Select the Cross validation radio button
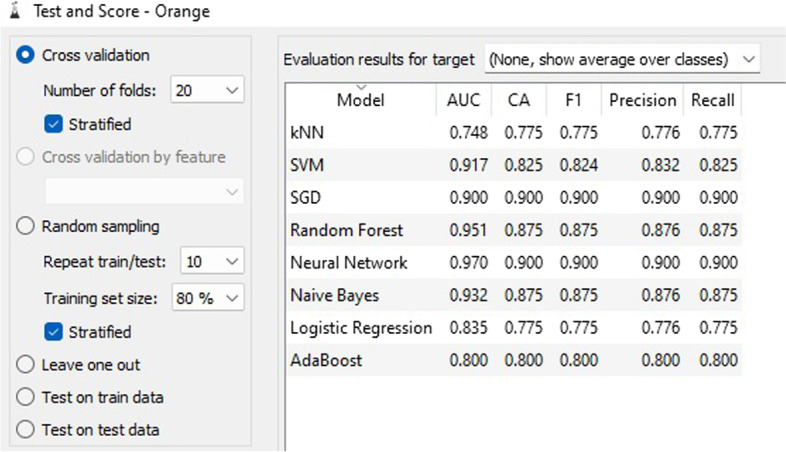 point(25,55)
